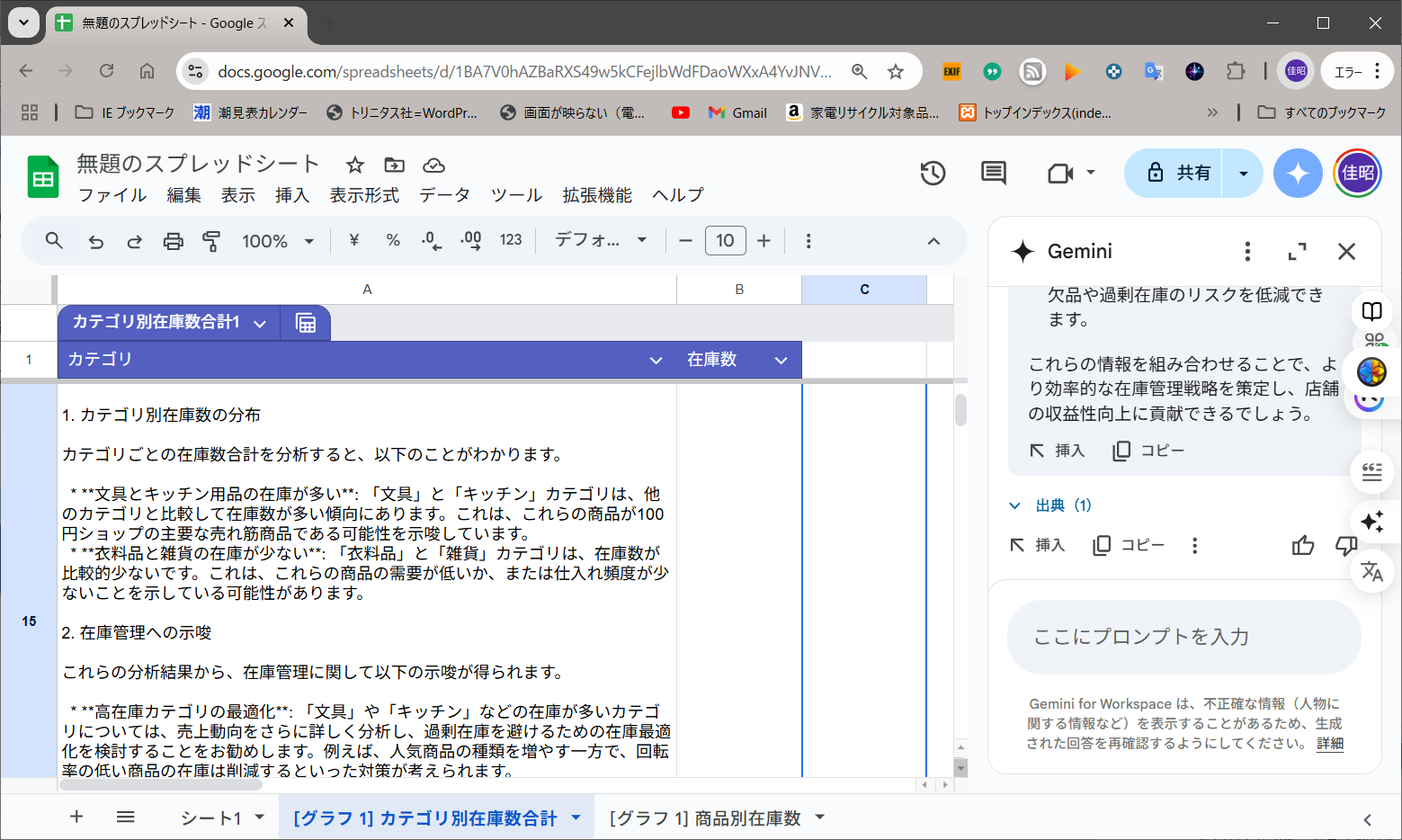This screenshot has height=840, width=1402.
Task: Reload the browser page
Action: (x=106, y=71)
